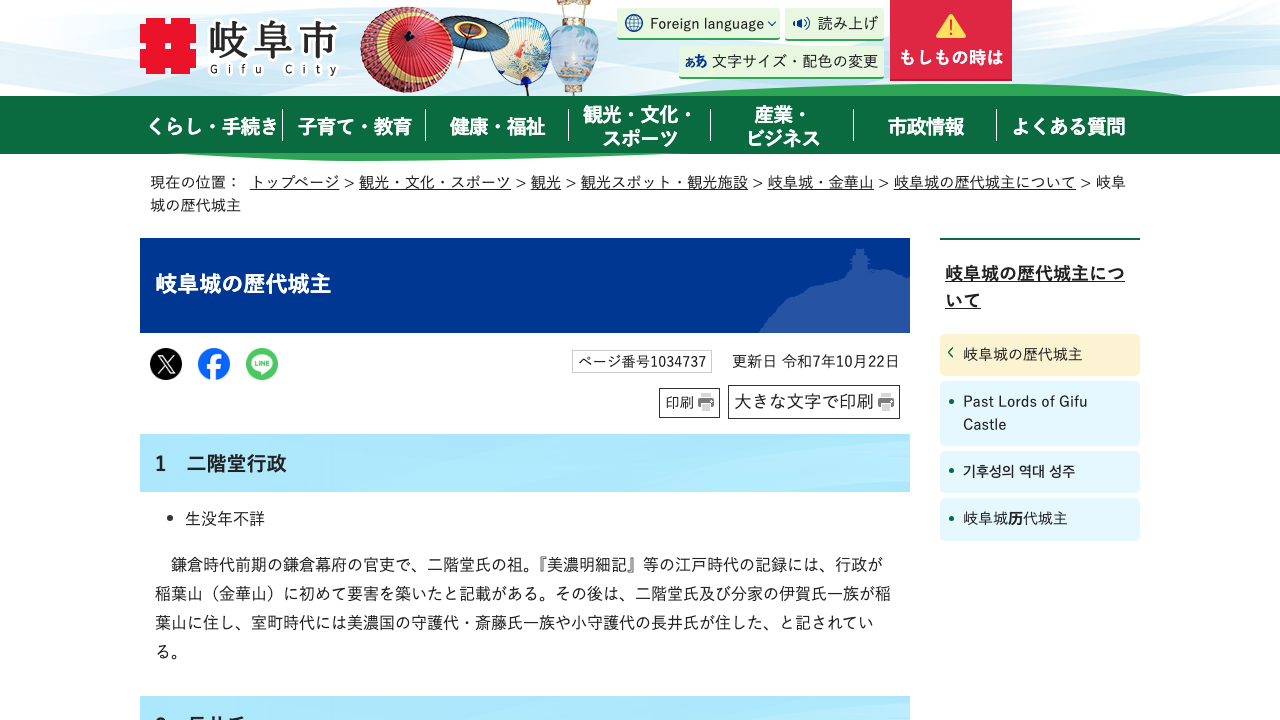Select sidebar item 岐阜城の歴代城主

1040,355
